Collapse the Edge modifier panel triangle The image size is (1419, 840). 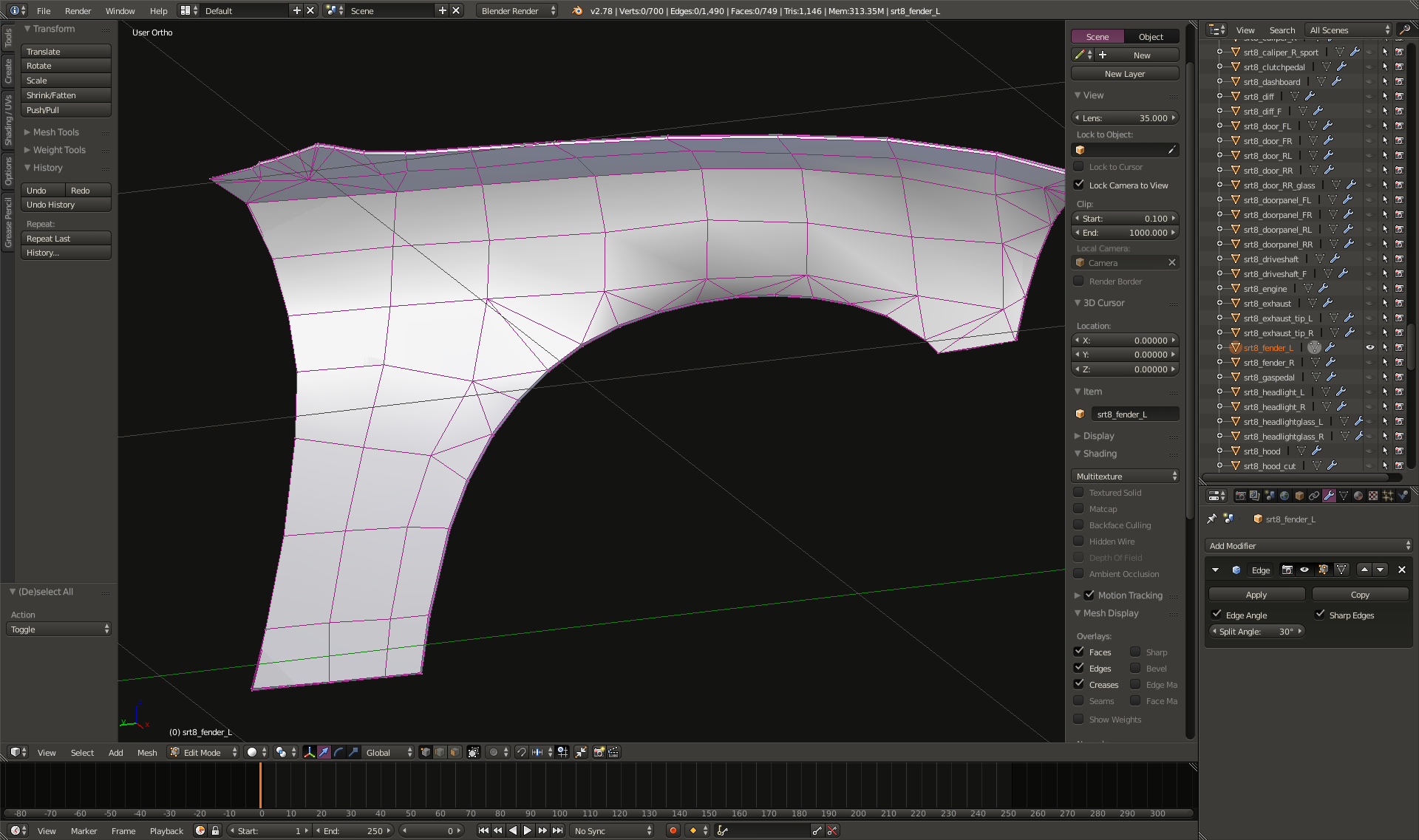(1215, 570)
